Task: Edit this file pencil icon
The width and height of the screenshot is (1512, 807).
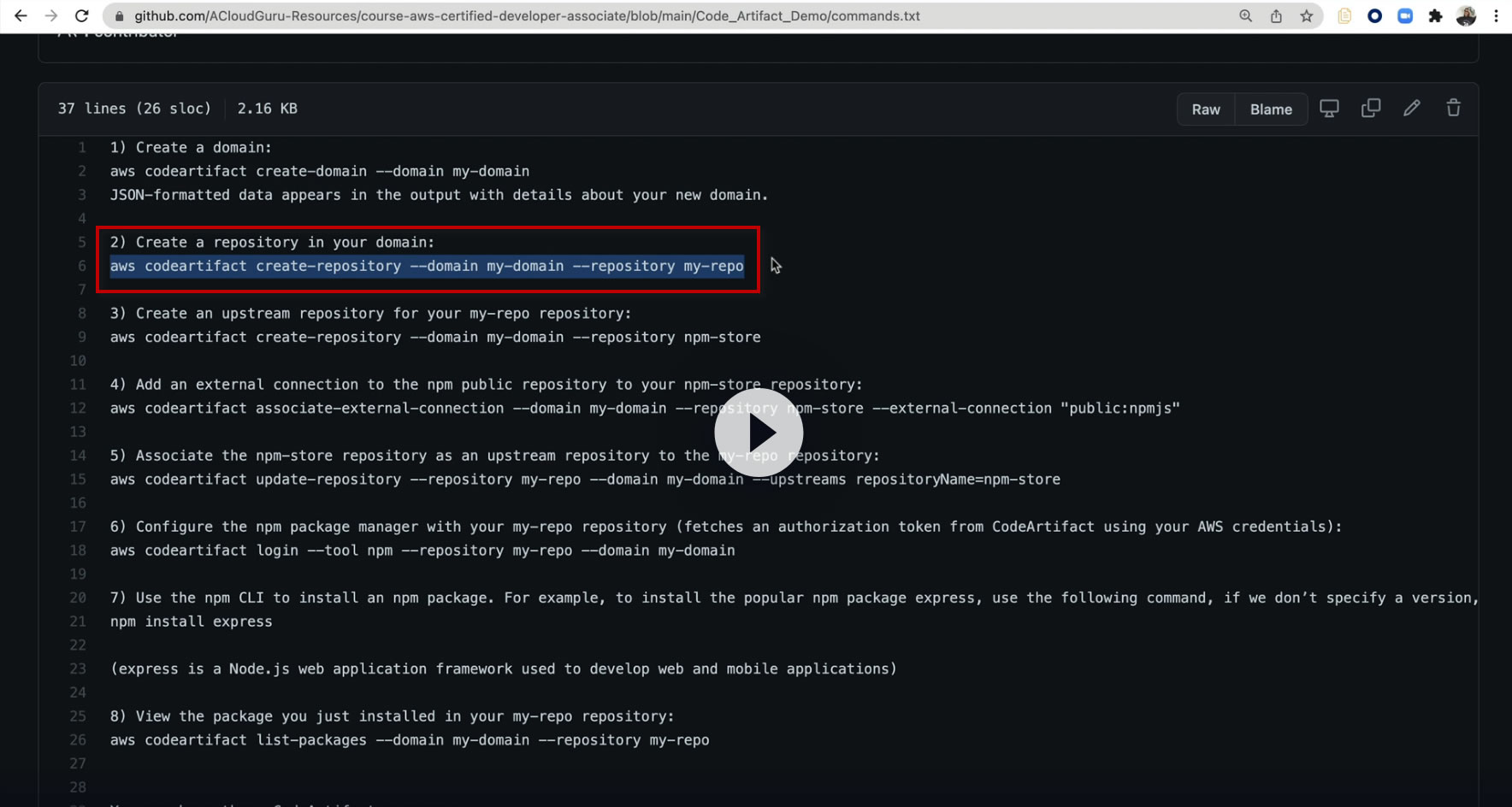Action: [x=1412, y=109]
